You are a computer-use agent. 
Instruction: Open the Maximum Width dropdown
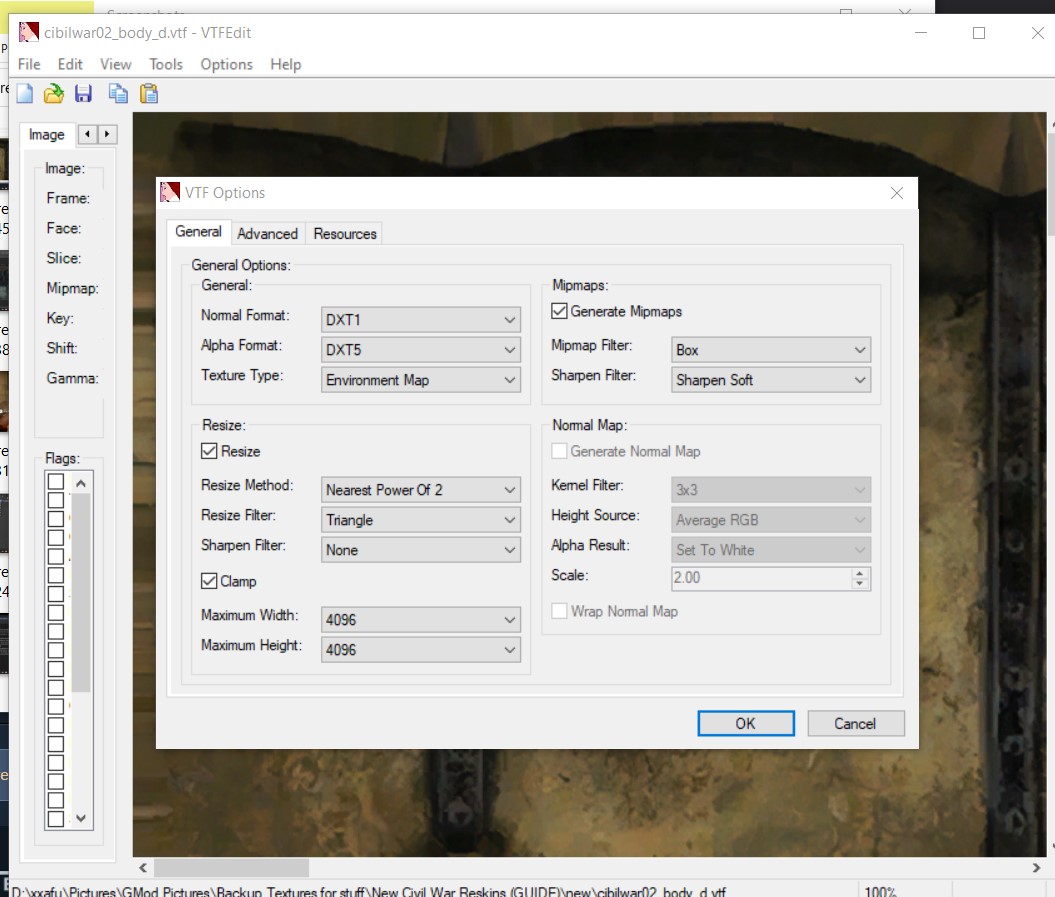tap(421, 620)
